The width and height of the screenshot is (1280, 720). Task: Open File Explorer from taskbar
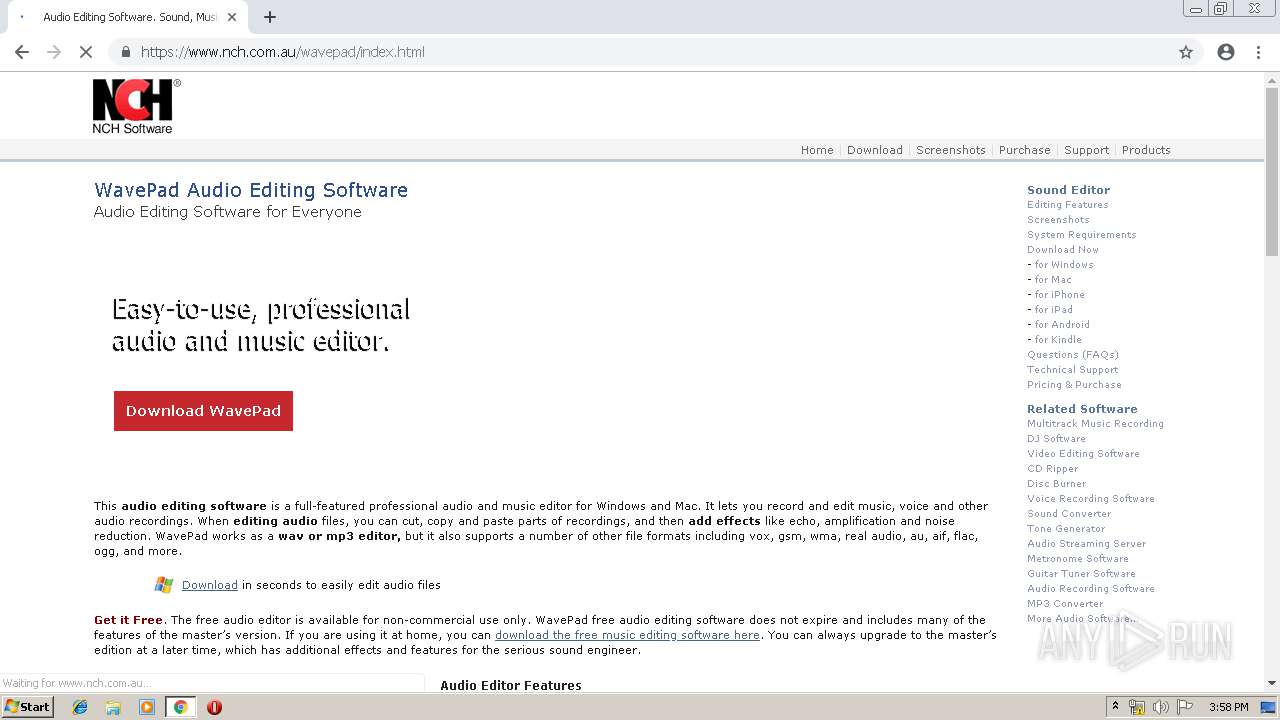pos(113,707)
